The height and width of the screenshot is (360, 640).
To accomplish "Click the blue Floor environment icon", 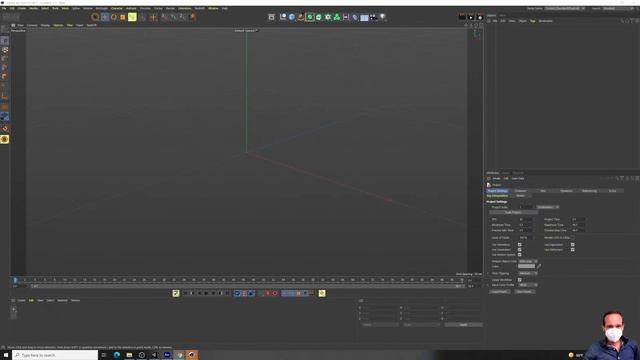I will [x=364, y=17].
